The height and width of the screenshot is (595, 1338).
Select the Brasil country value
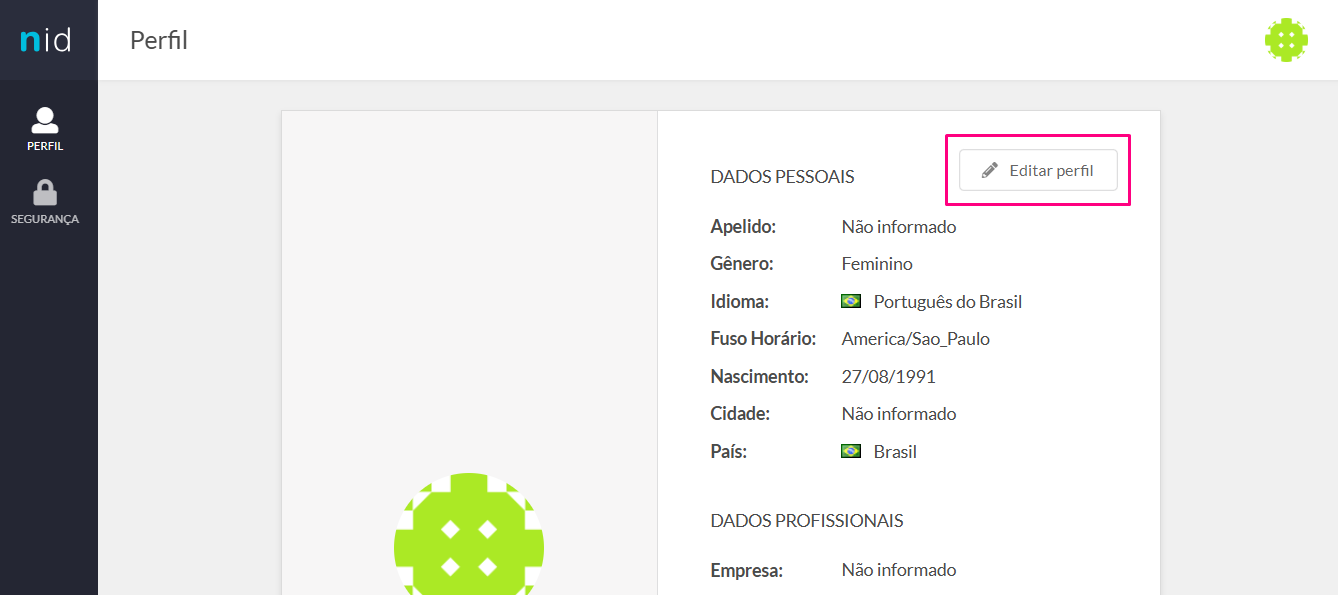point(895,452)
